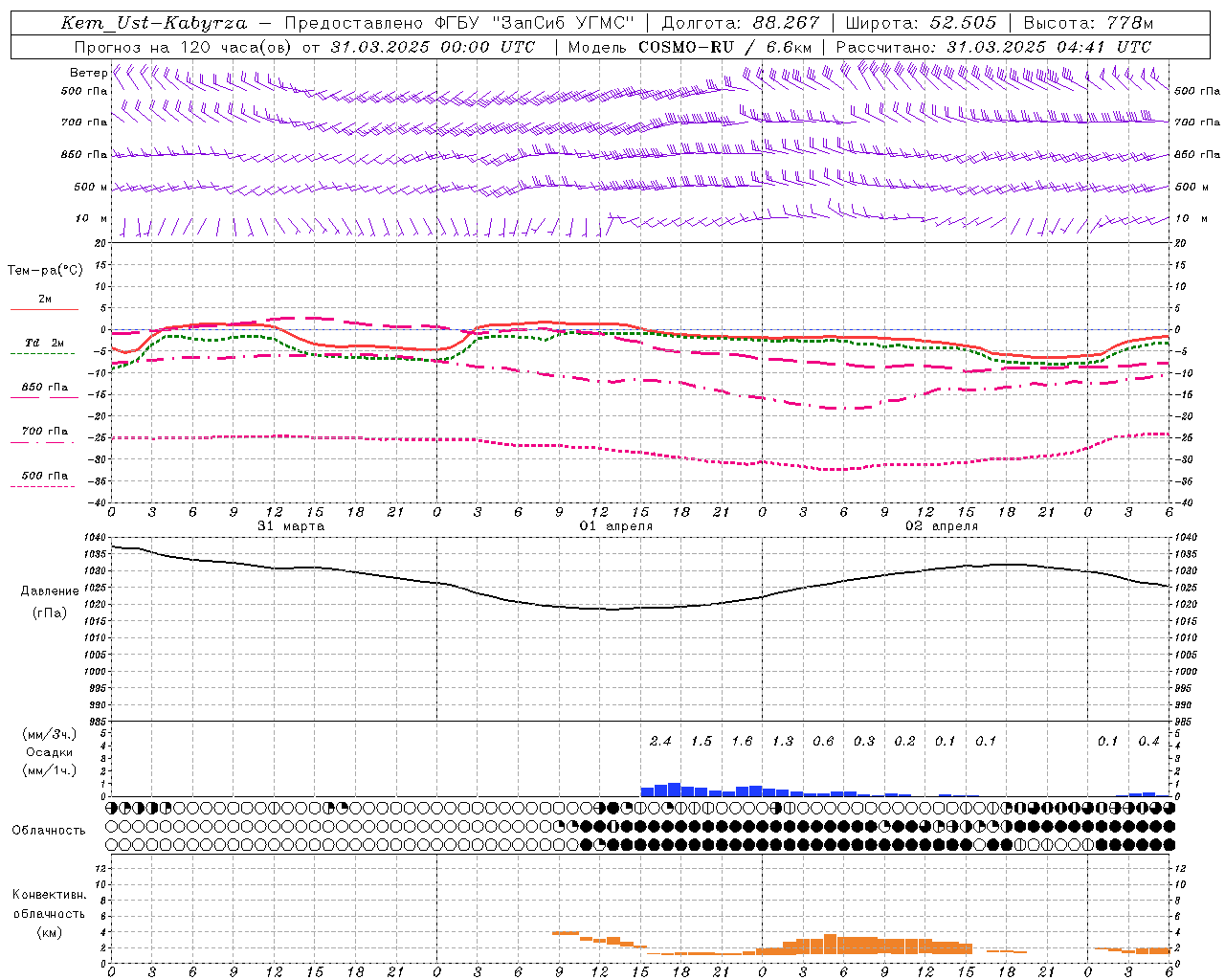Click the provider text ФГБУ "ЗапСиб УГМС"
The image size is (1225, 980).
click(535, 23)
